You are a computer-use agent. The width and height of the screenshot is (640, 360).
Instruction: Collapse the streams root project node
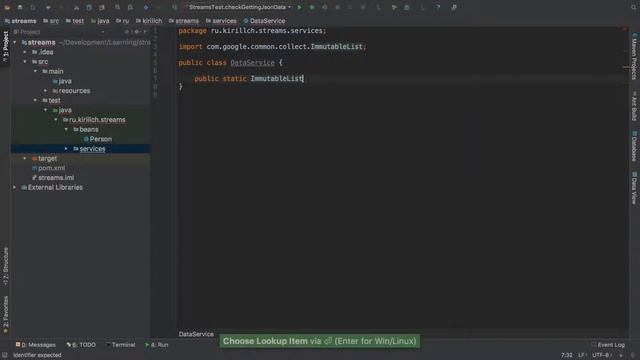[x=15, y=42]
